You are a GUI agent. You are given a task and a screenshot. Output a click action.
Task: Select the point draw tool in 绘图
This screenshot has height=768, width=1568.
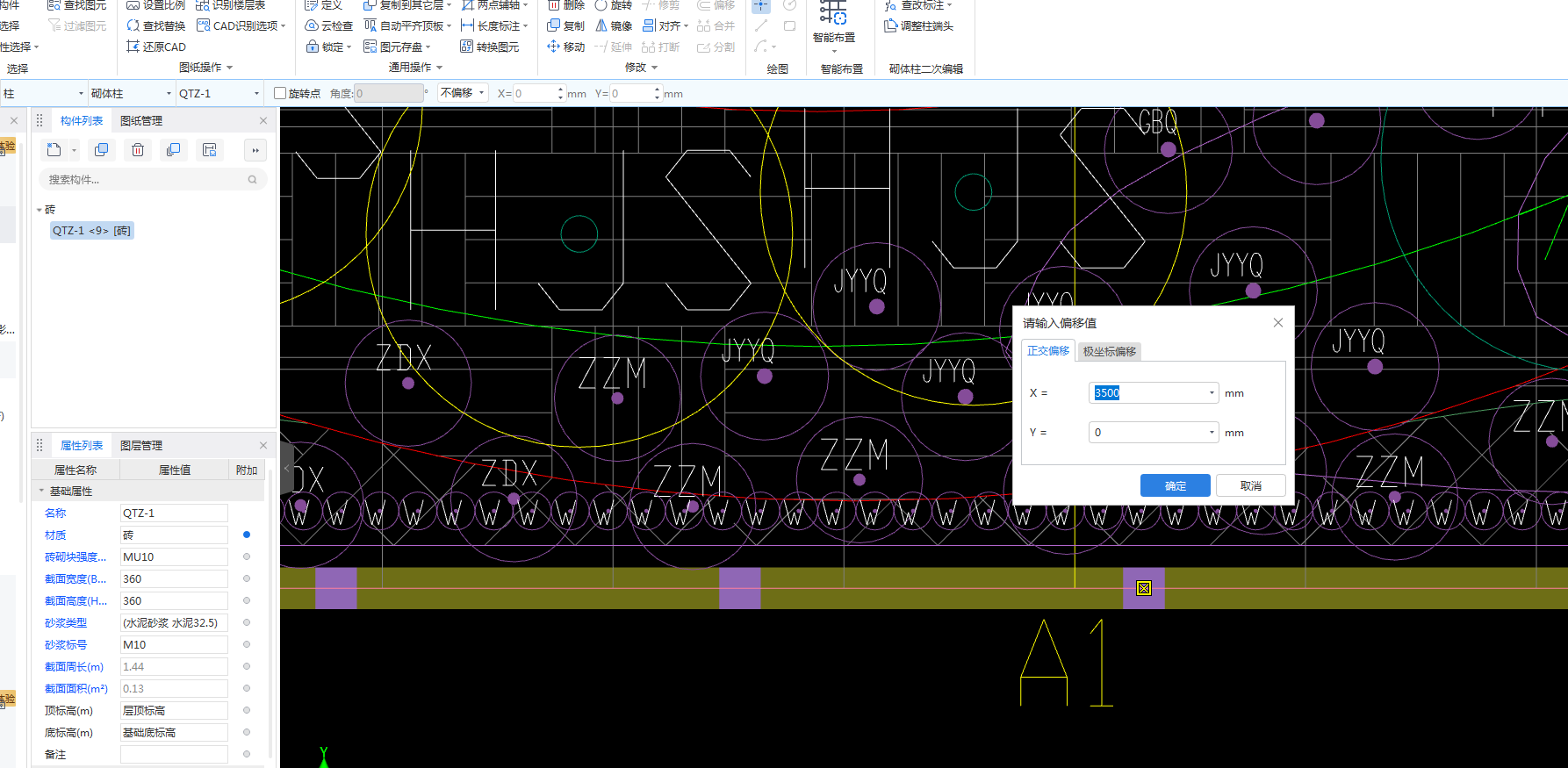[x=761, y=6]
